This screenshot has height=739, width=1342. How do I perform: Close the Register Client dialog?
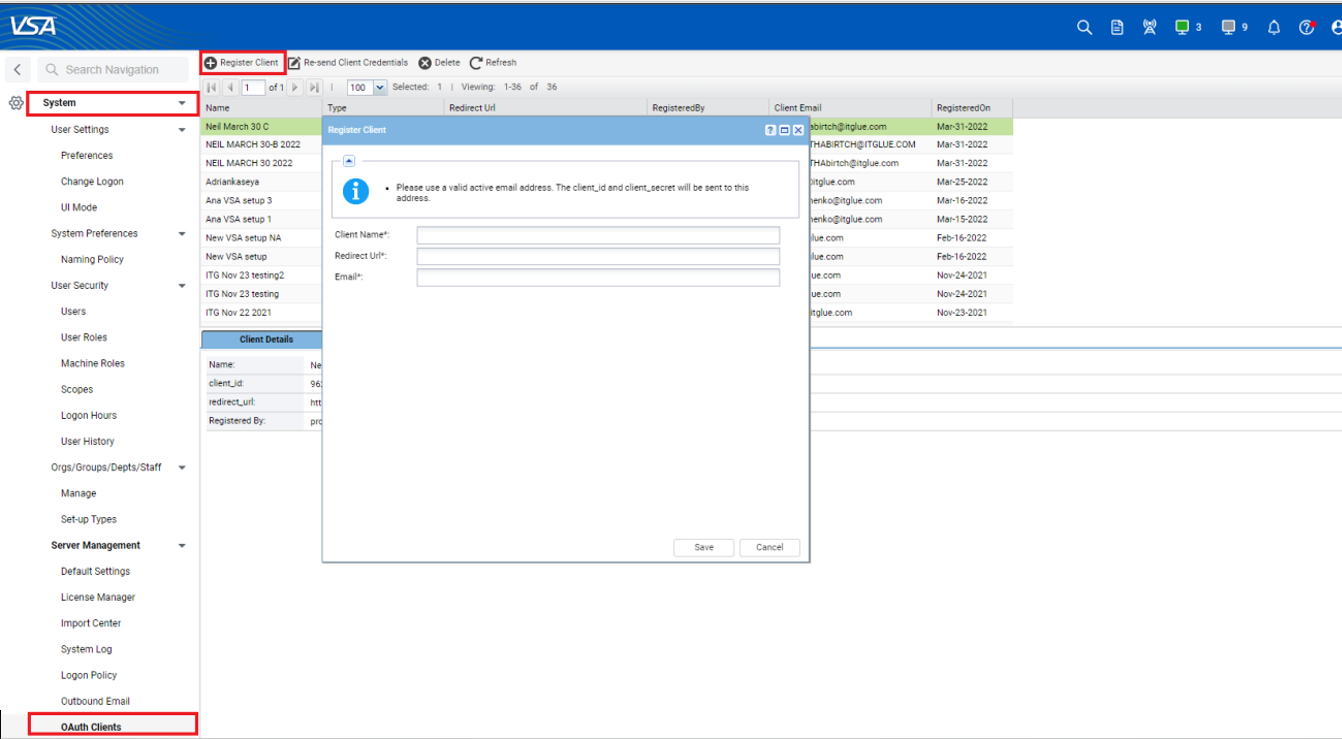pos(798,130)
